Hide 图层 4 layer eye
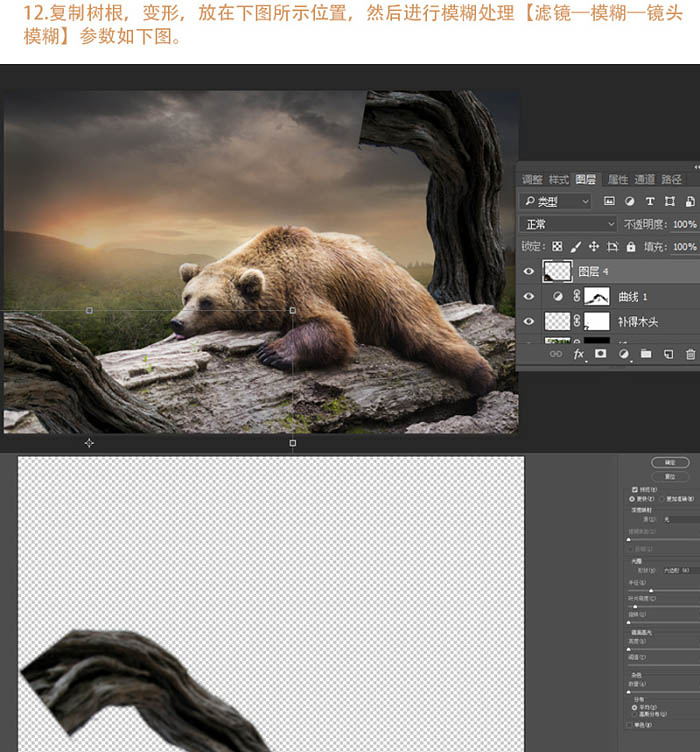 pyautogui.click(x=528, y=271)
